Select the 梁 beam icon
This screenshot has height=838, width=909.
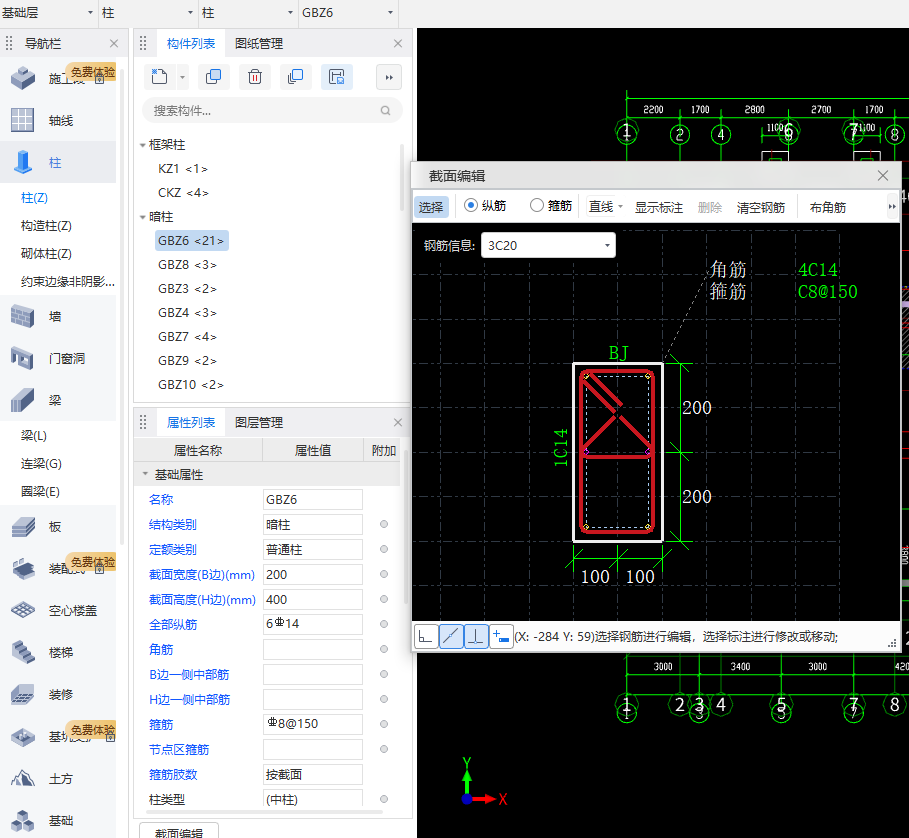[x=23, y=400]
